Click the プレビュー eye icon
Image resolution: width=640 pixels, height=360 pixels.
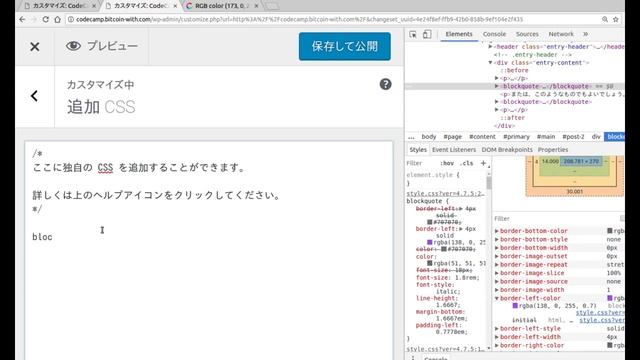[73, 46]
